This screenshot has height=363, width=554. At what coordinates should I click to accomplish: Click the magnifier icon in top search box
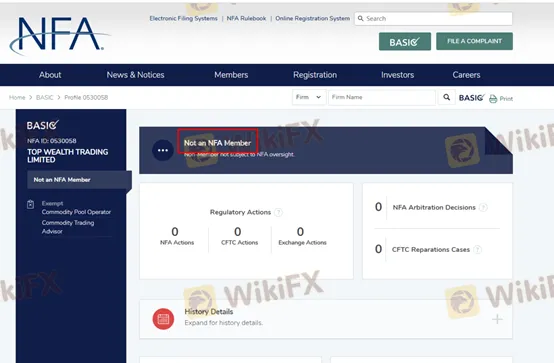tap(360, 18)
